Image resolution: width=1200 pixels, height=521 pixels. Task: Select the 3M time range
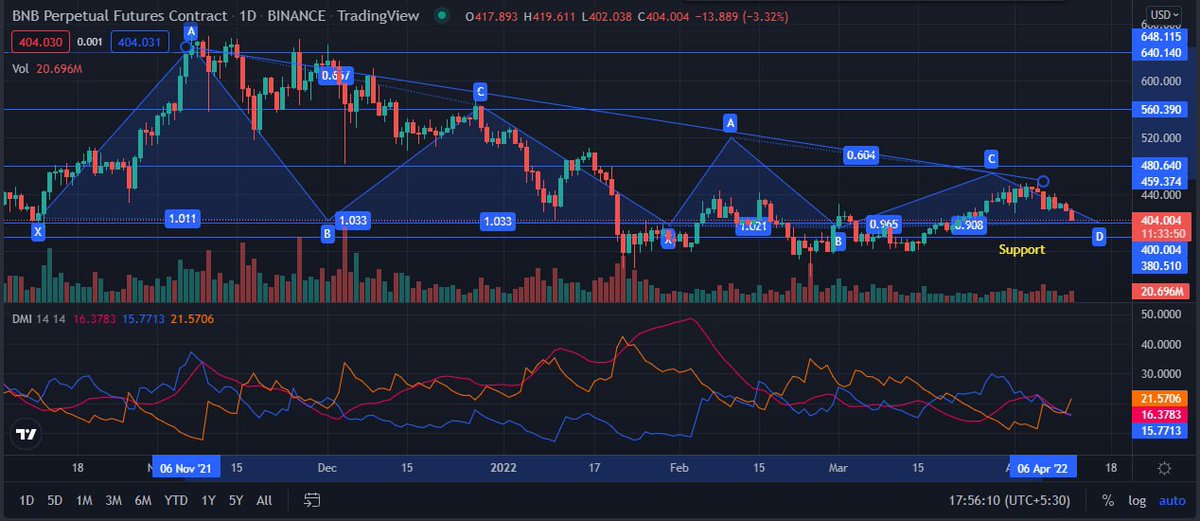click(114, 500)
